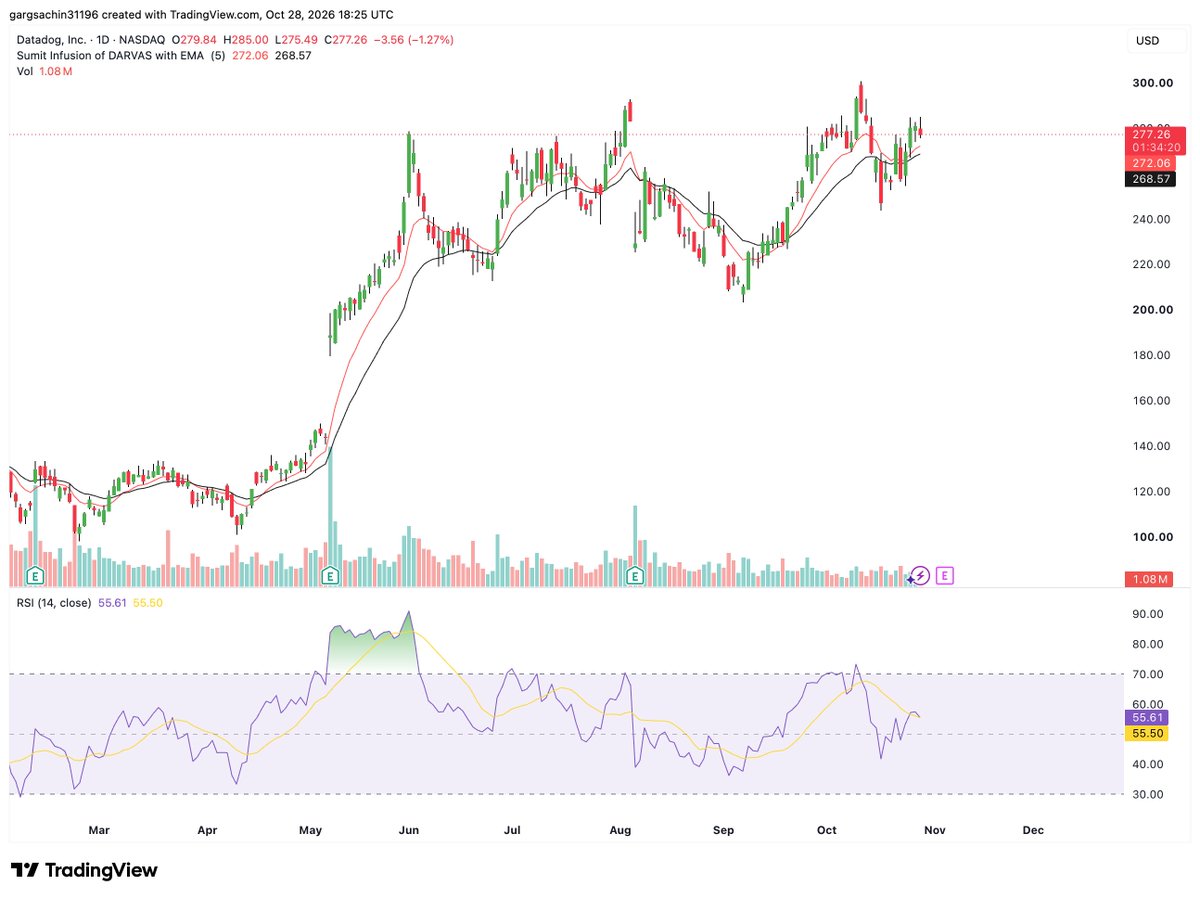
Task: Click the red 277.26 current price label
Action: click(1155, 133)
